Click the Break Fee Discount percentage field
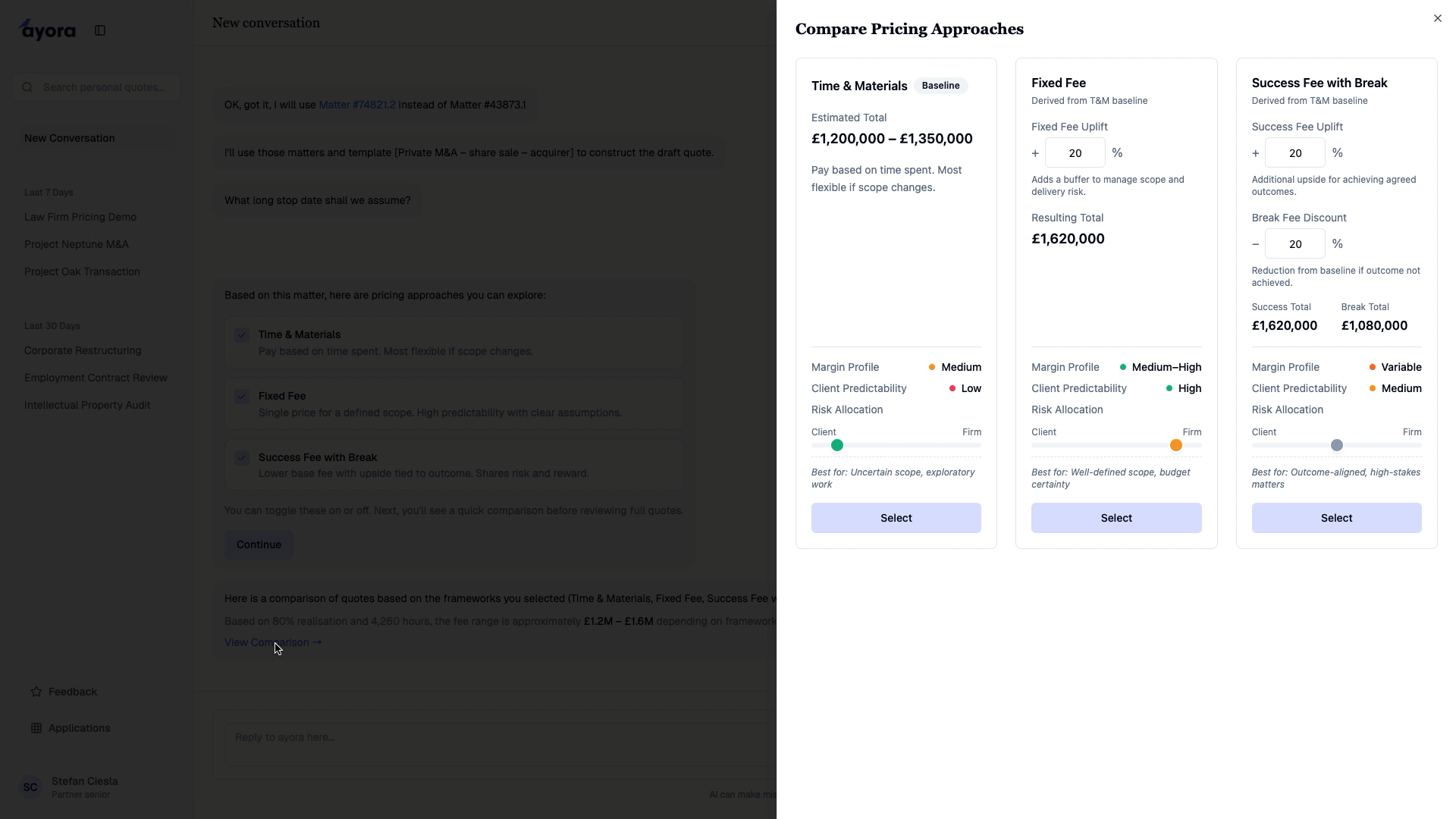 click(x=1294, y=244)
